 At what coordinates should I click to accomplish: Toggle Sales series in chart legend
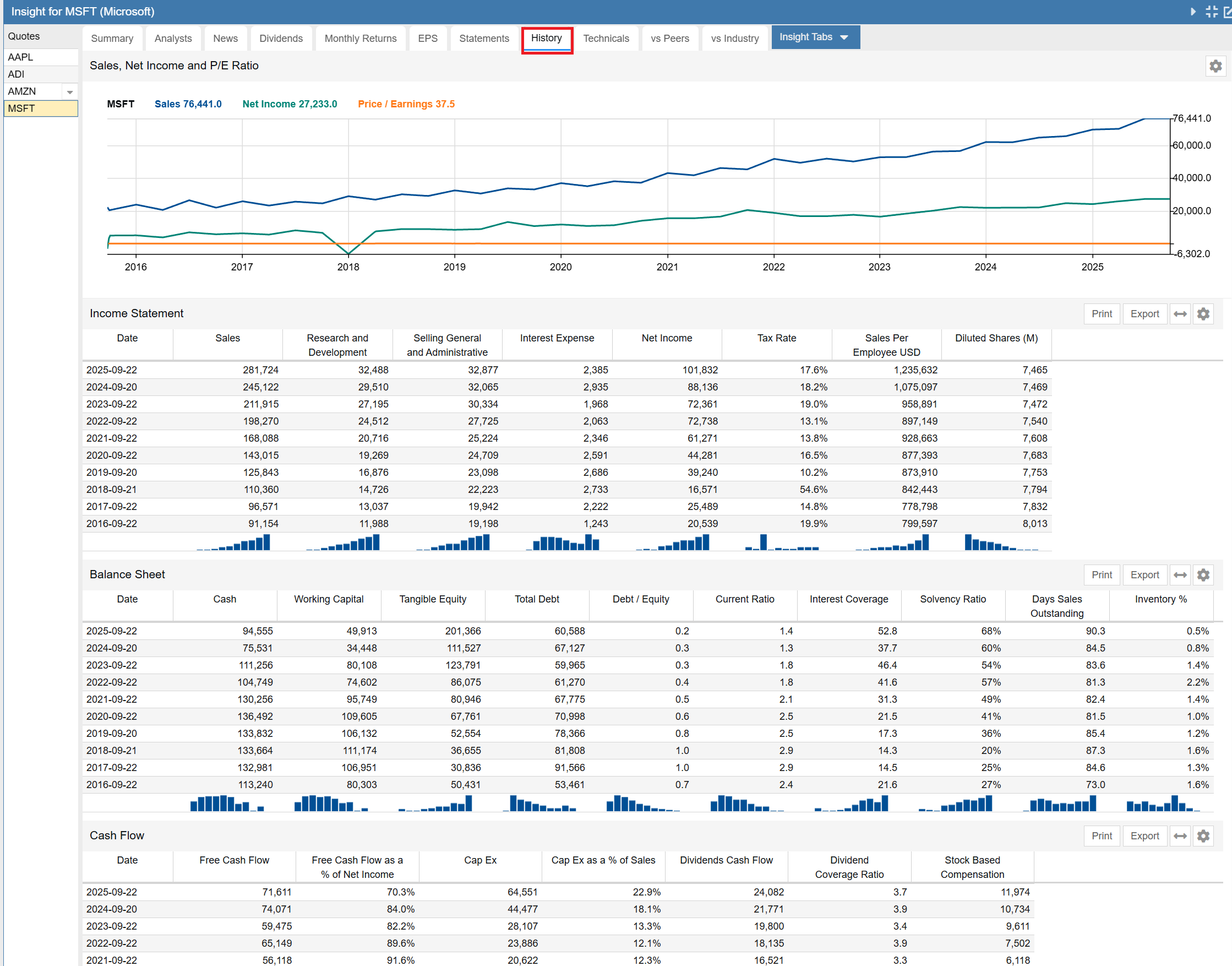coord(188,104)
